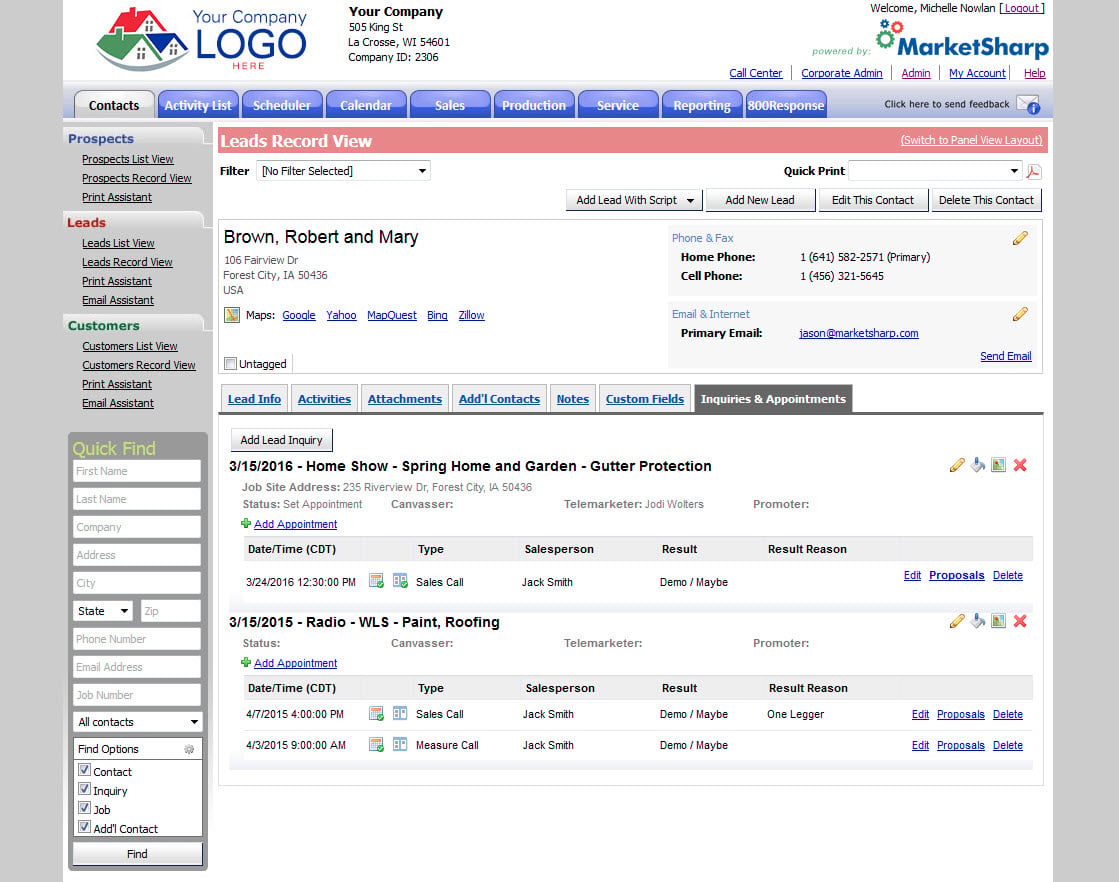Edit the 4/7/2015 Sales Call appointment
Screen dimensions: 1119x882
coord(920,714)
